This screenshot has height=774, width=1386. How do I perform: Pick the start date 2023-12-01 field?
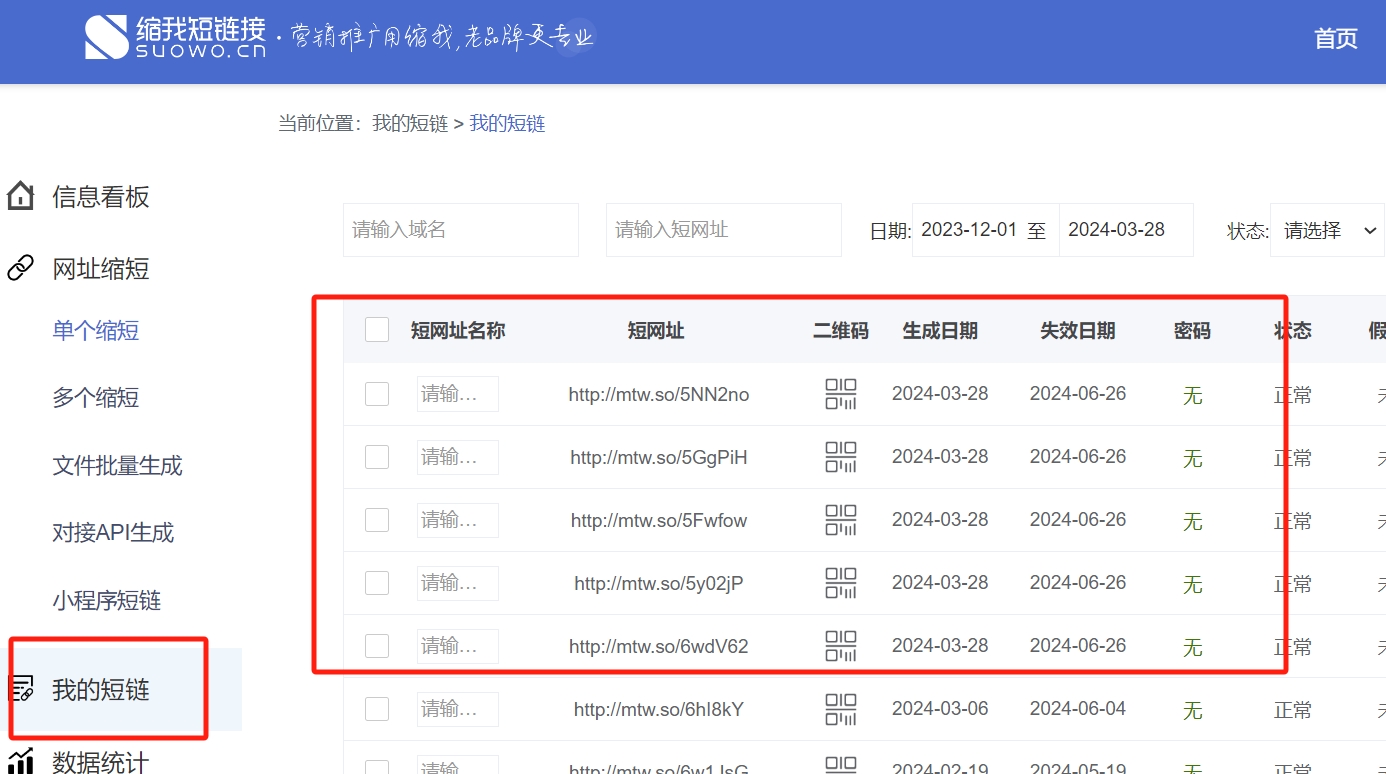969,230
